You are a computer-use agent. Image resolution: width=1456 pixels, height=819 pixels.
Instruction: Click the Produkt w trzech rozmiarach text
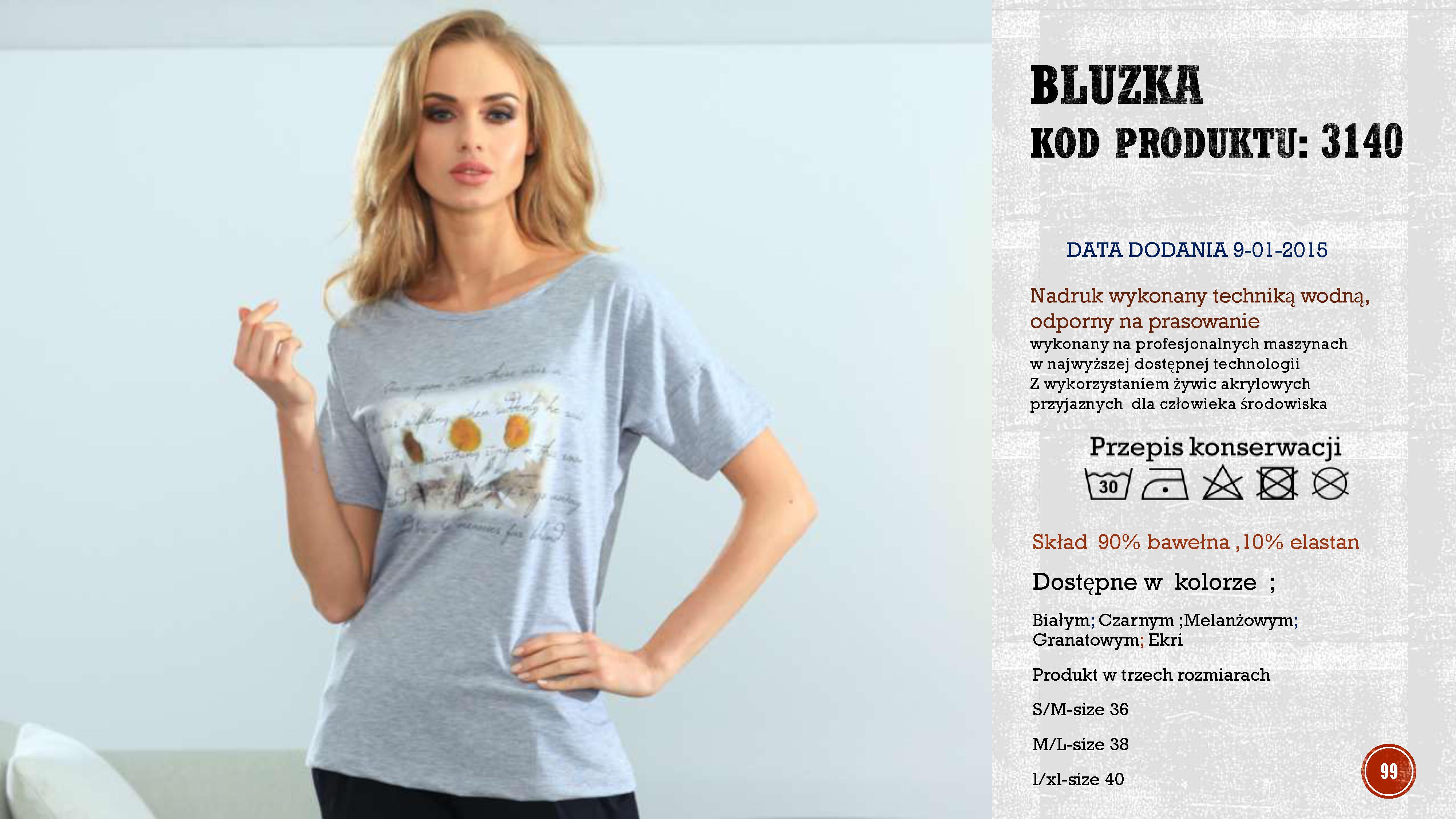pyautogui.click(x=1151, y=675)
